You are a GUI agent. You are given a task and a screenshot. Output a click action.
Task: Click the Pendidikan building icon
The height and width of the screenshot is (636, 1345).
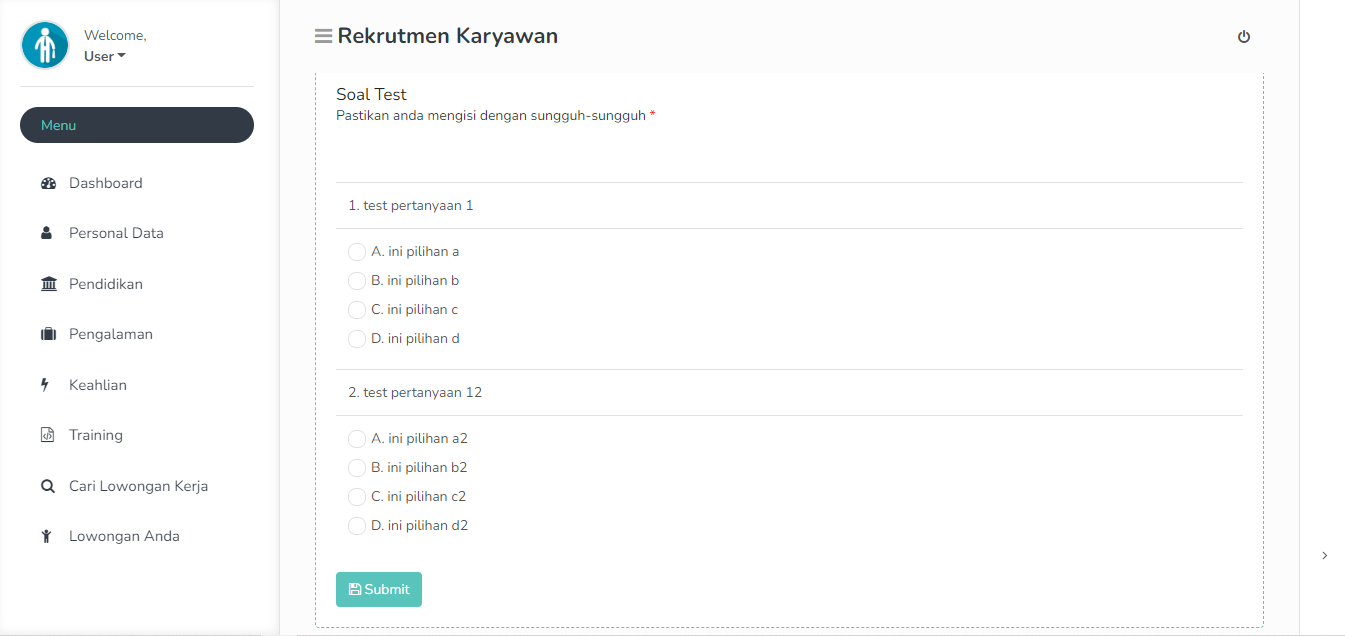click(48, 284)
